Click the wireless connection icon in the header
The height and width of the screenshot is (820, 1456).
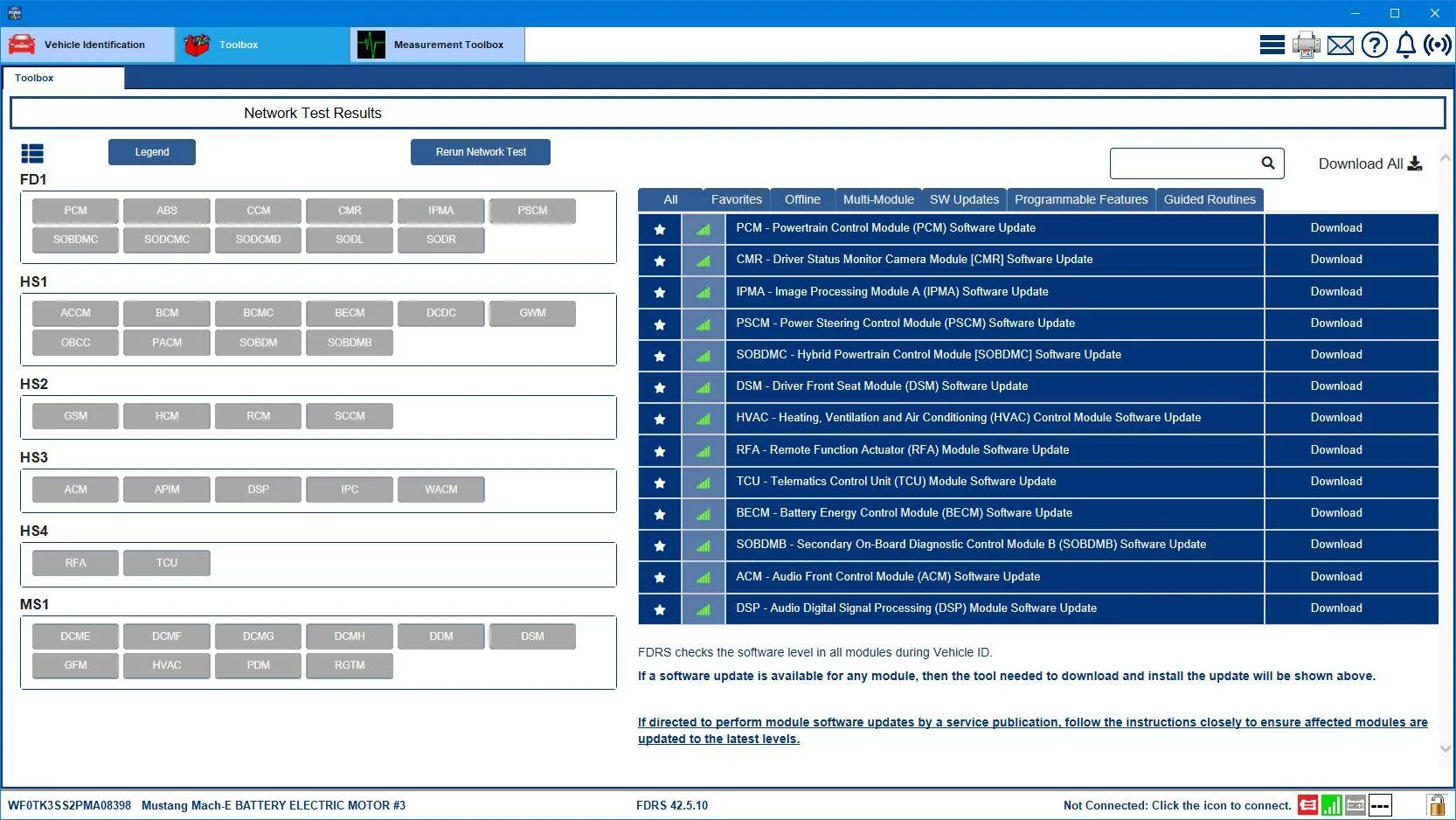[1438, 45]
